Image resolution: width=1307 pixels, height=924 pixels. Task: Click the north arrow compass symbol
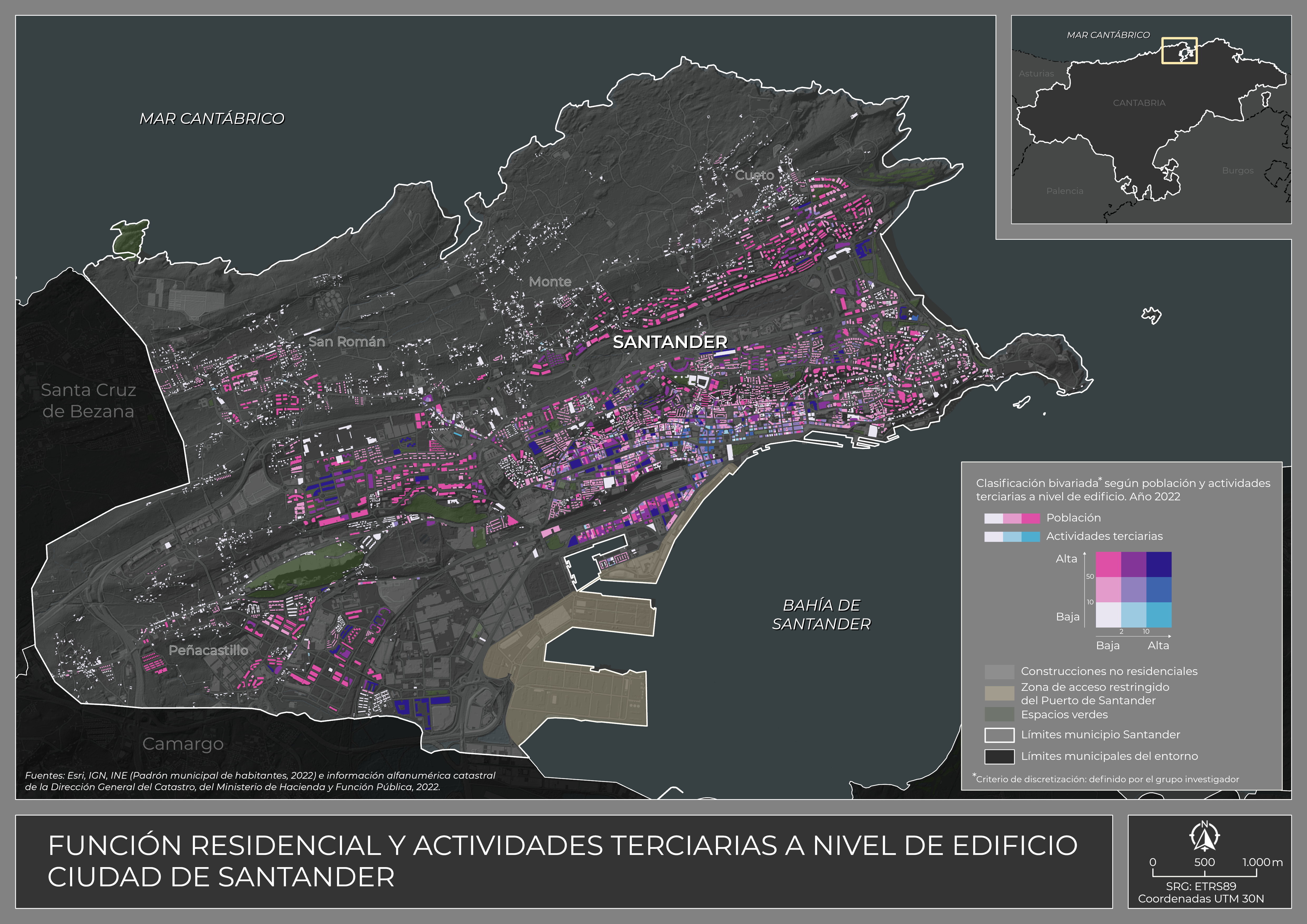click(1204, 836)
